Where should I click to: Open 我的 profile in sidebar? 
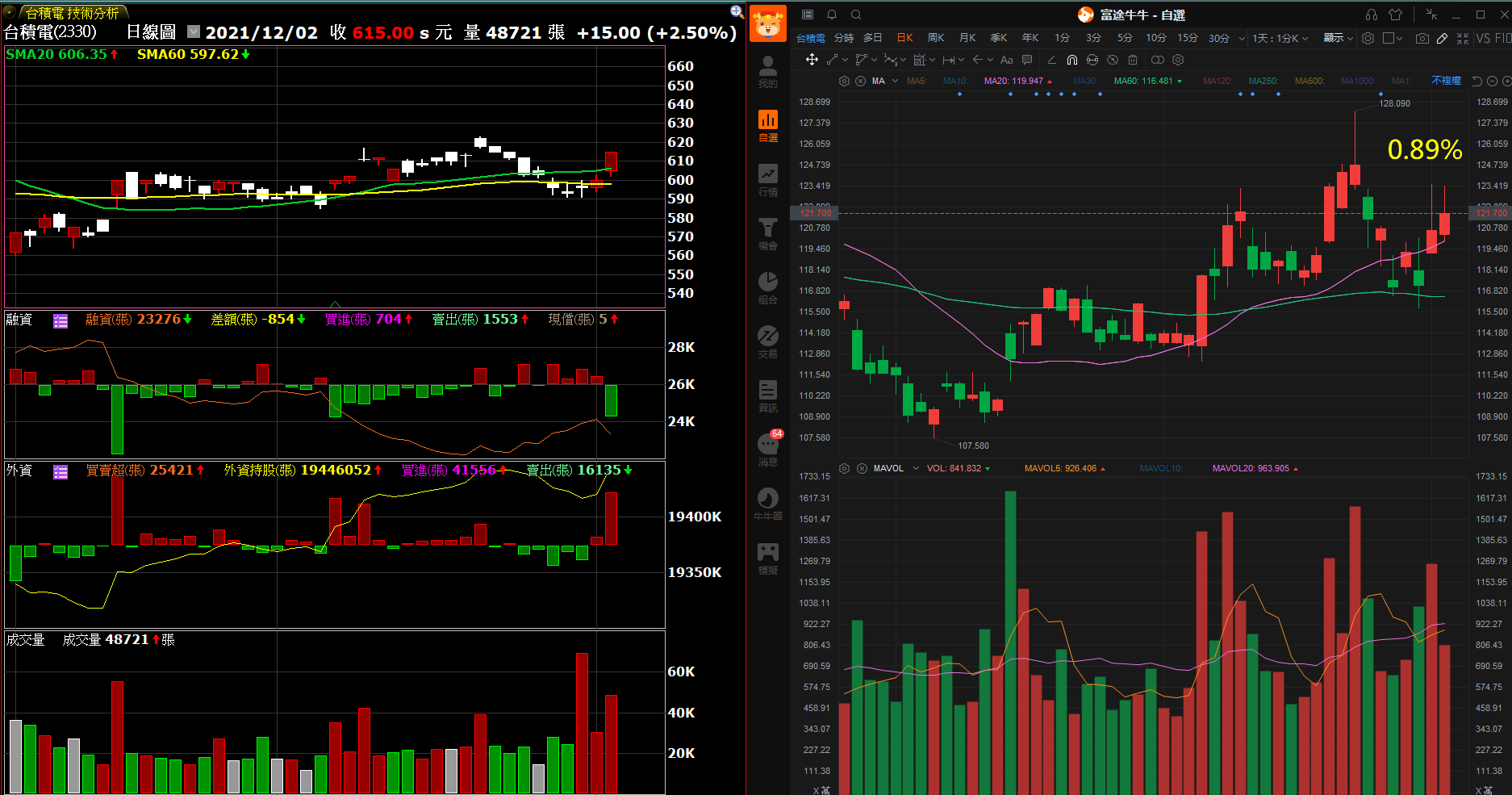click(x=768, y=72)
